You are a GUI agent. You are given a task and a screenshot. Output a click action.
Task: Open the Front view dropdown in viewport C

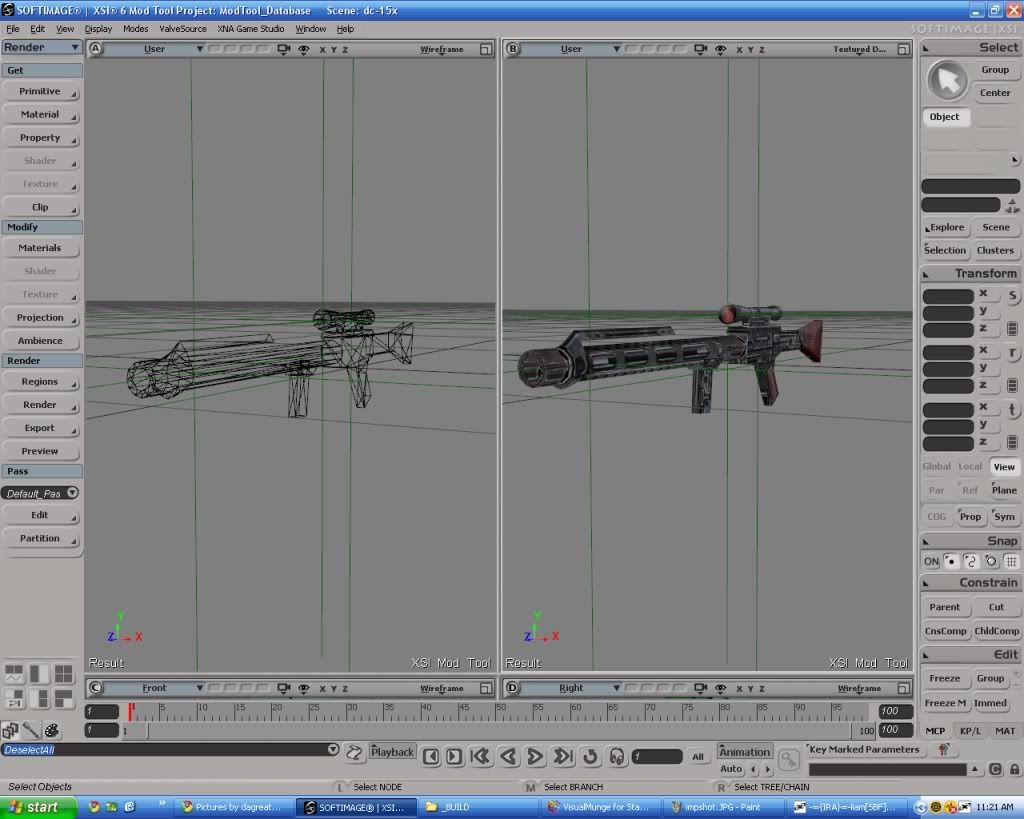pyautogui.click(x=155, y=688)
